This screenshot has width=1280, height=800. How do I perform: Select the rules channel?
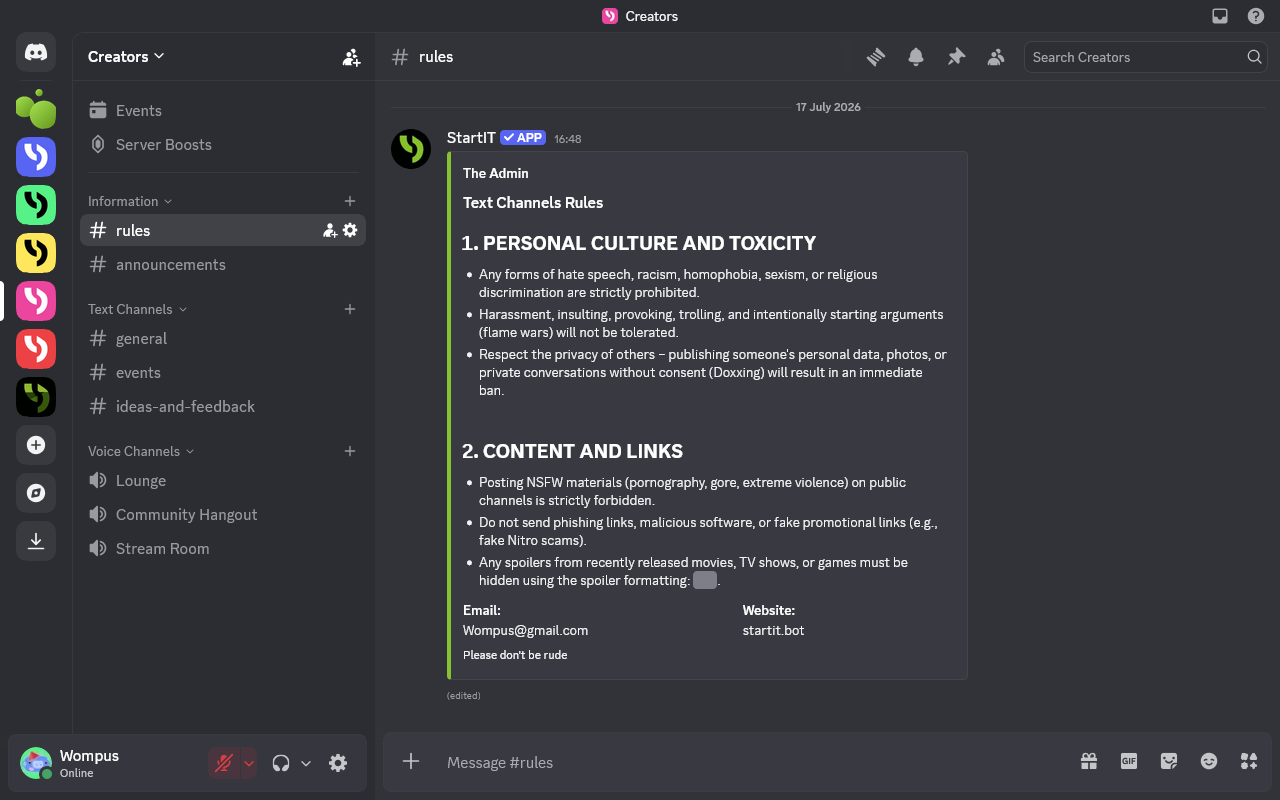pyautogui.click(x=223, y=230)
